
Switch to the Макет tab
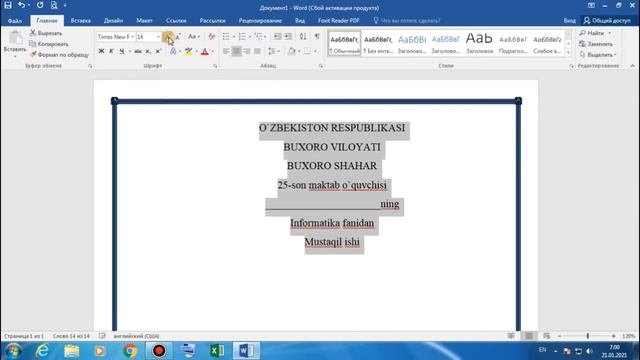[144, 20]
